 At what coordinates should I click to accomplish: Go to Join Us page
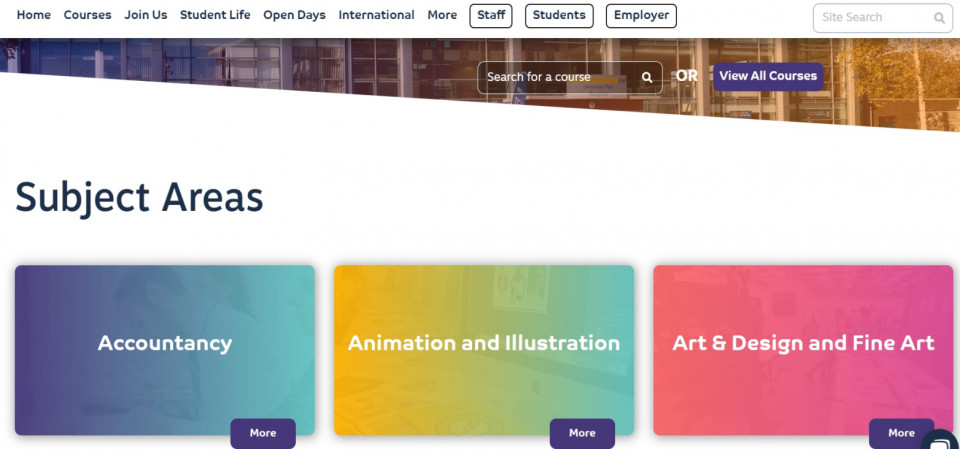coord(146,15)
